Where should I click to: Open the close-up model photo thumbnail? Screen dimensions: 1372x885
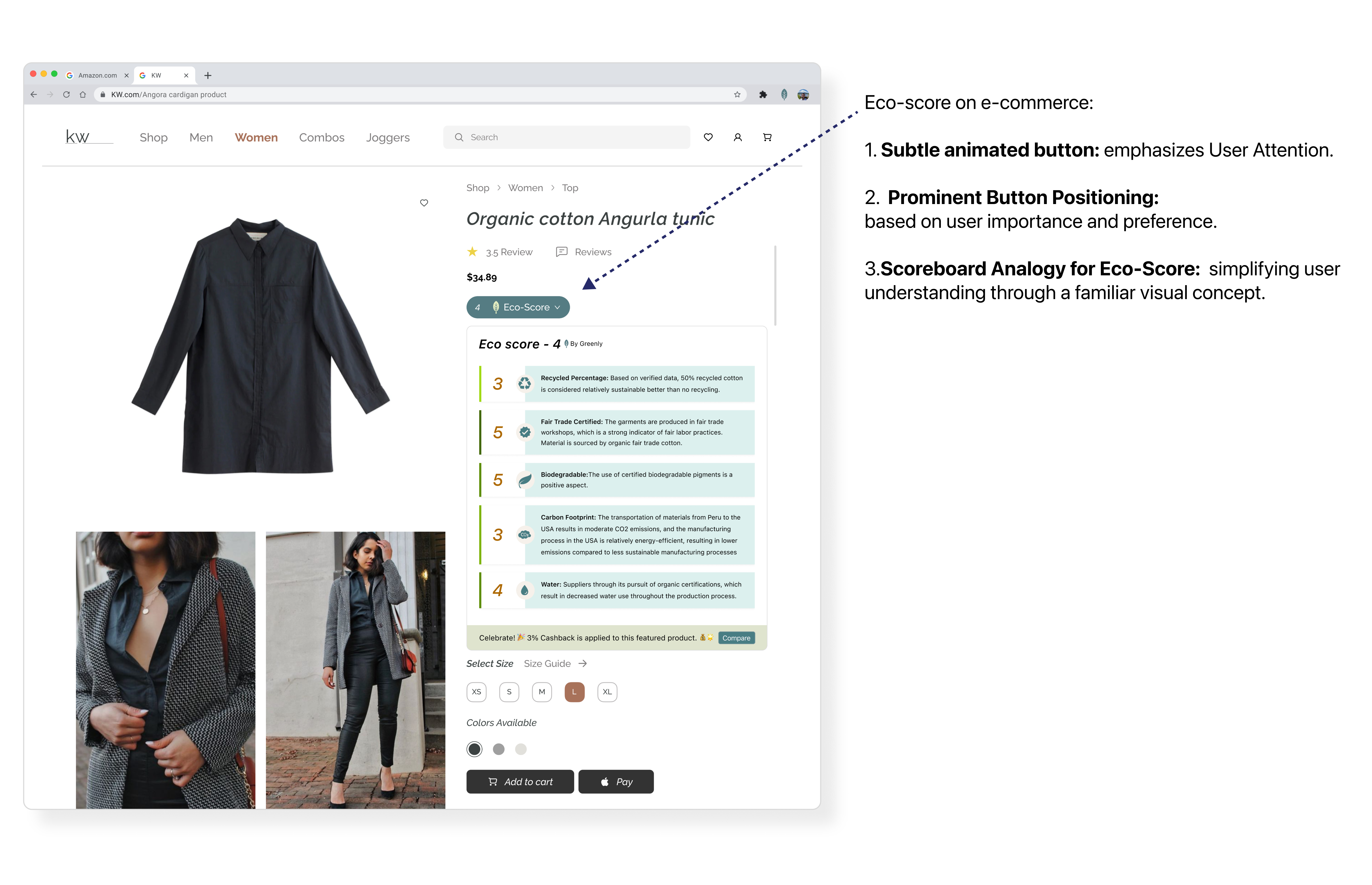coord(165,670)
